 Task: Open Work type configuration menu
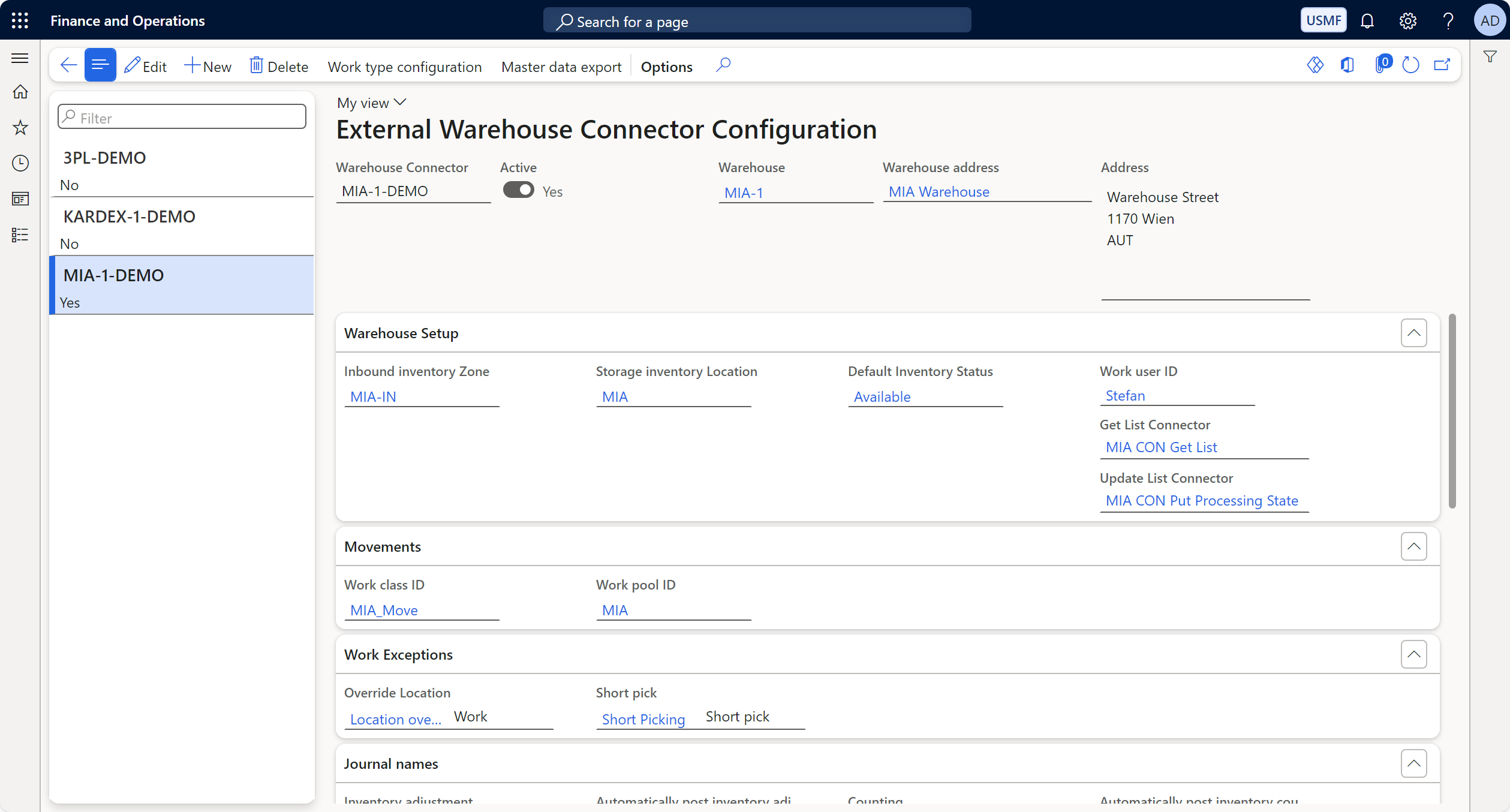(x=404, y=67)
